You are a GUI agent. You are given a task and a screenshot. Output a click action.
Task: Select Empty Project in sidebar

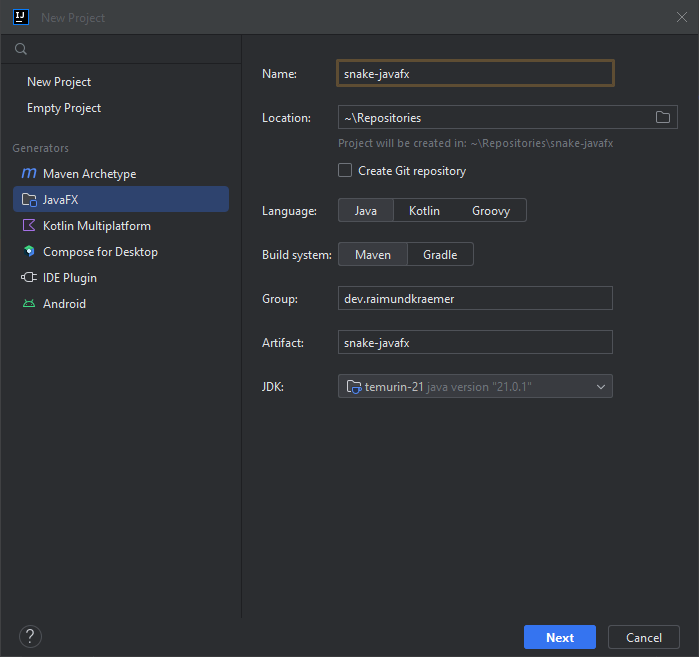64,108
